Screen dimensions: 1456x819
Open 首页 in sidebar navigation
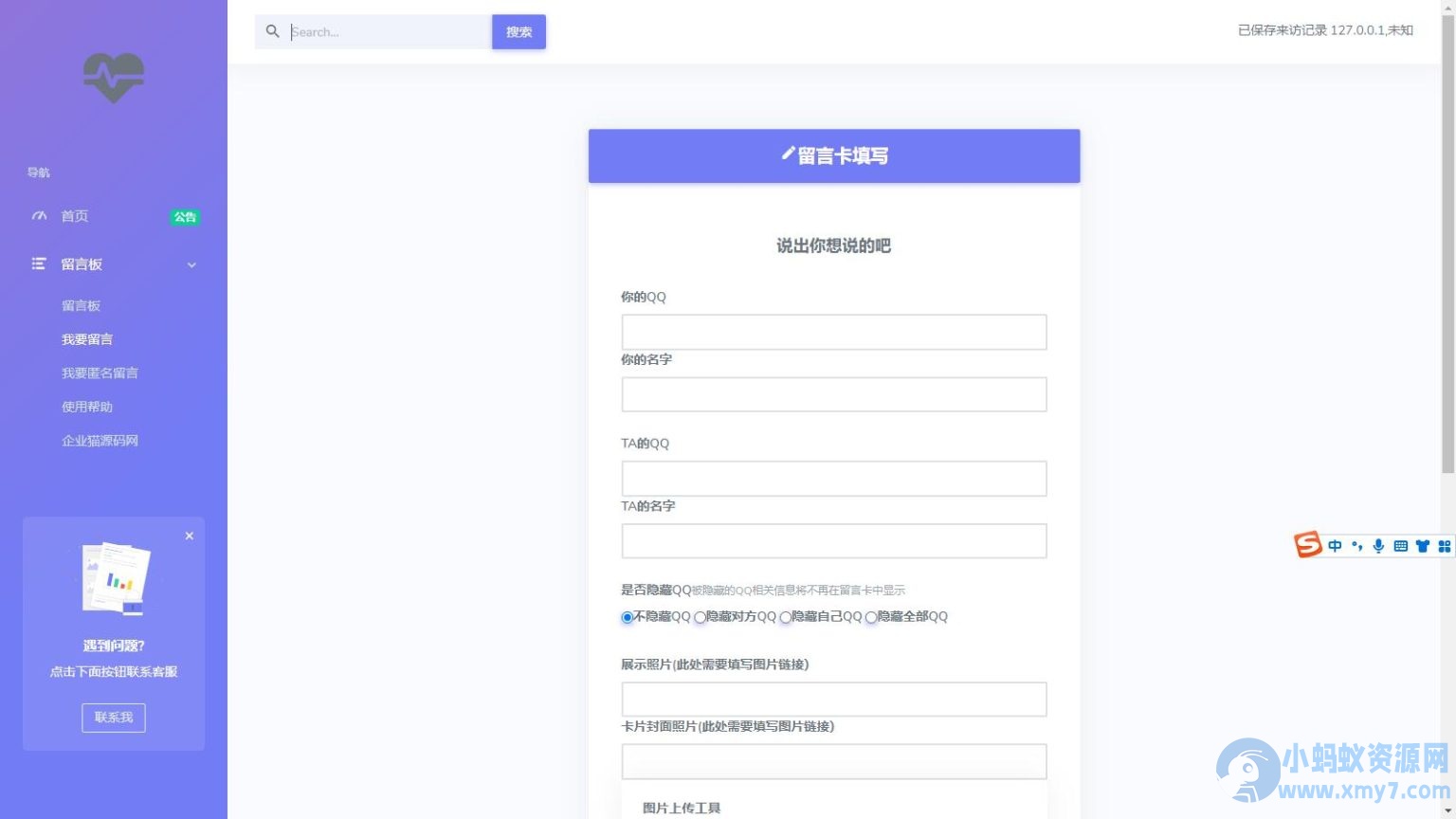[x=75, y=216]
